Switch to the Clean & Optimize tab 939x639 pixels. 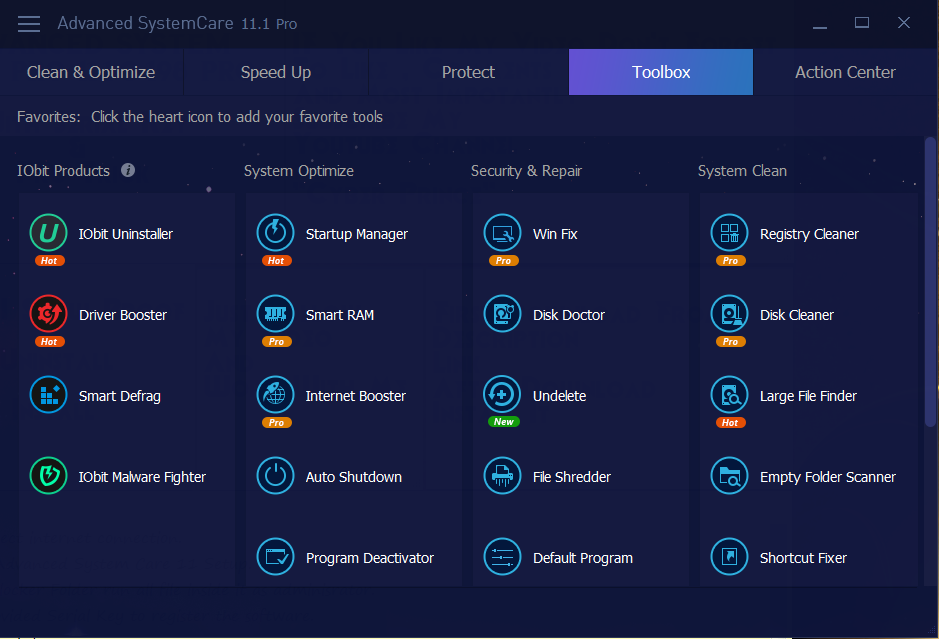click(x=91, y=72)
